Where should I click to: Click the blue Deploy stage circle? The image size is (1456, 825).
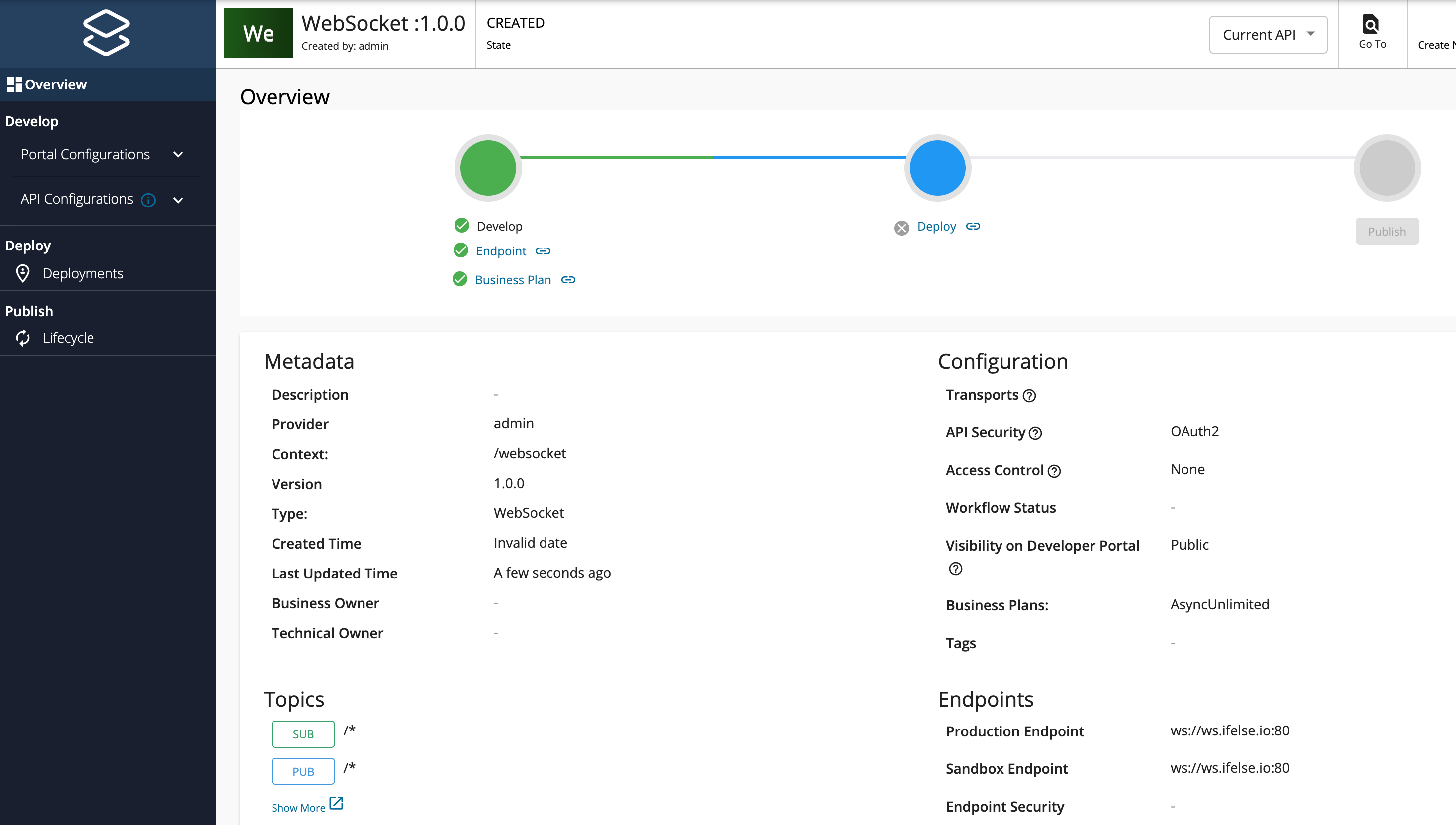[937, 167]
